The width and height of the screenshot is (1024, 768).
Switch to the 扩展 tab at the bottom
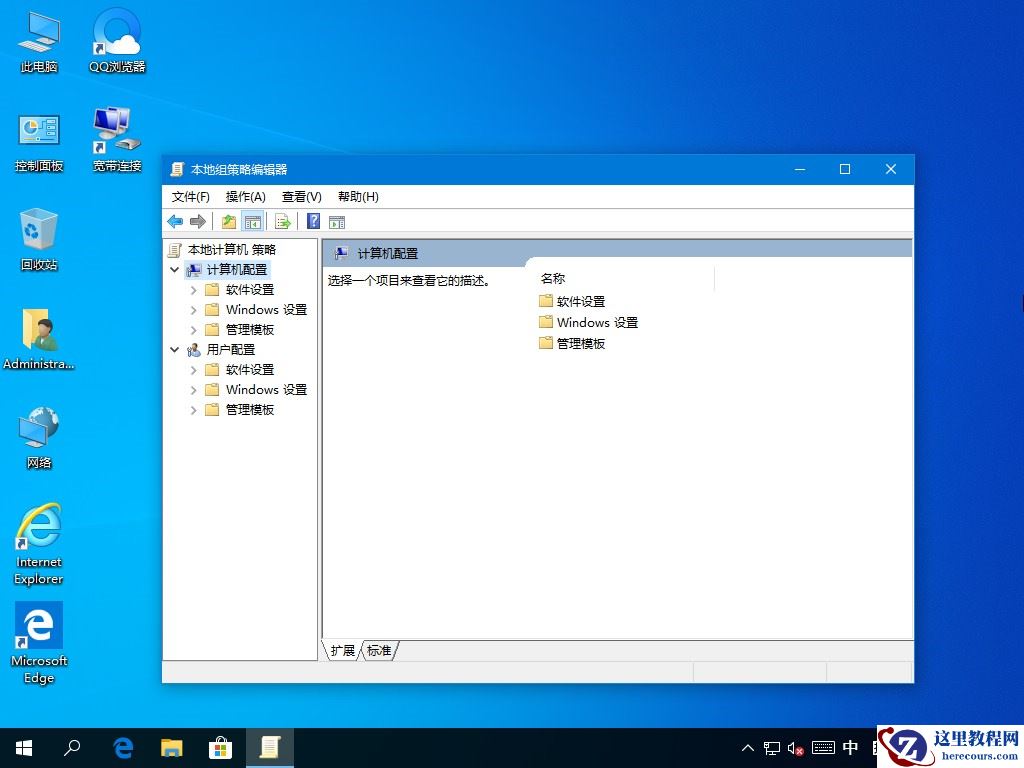[x=342, y=650]
